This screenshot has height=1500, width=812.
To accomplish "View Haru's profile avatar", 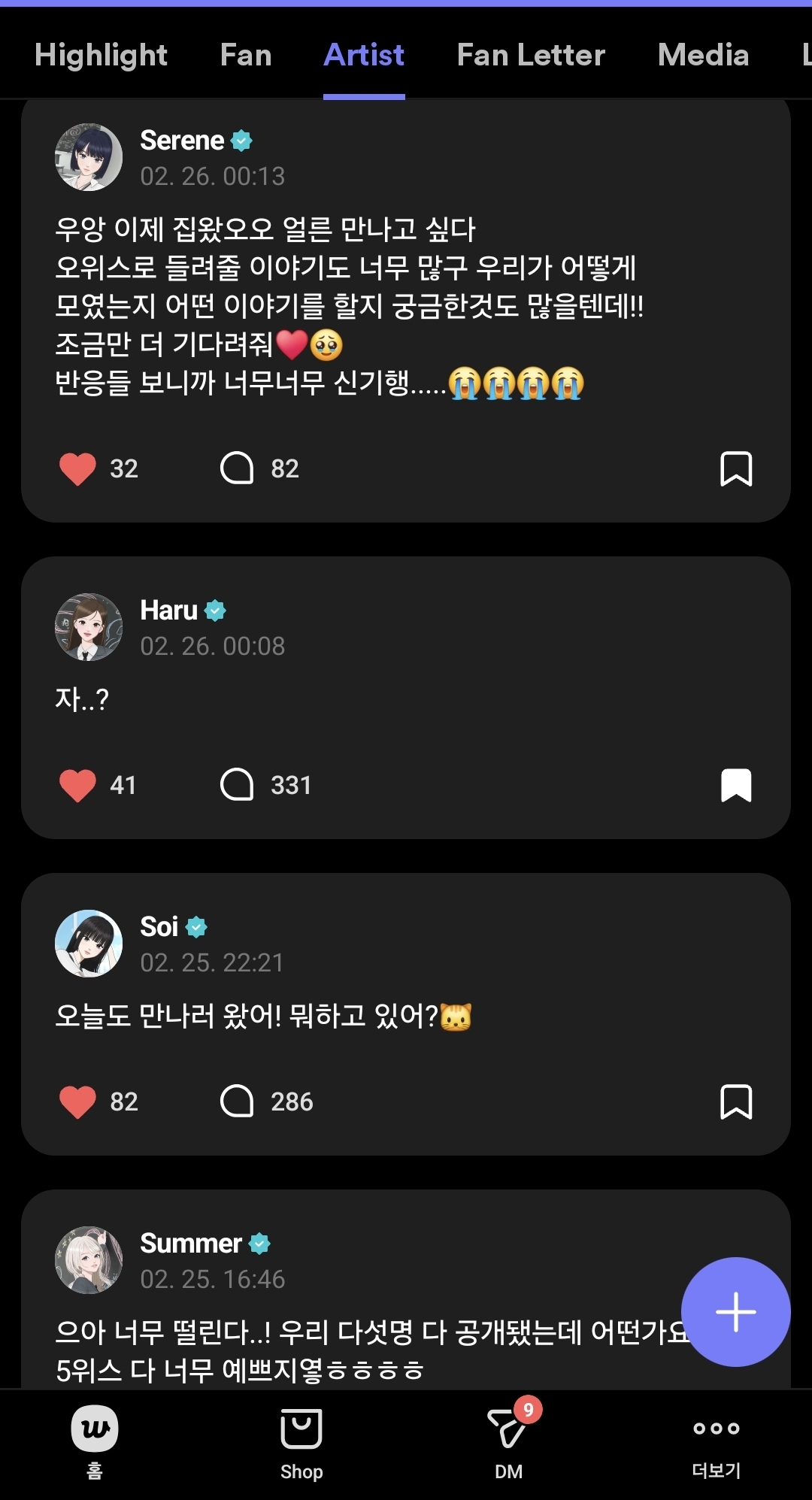I will (89, 627).
